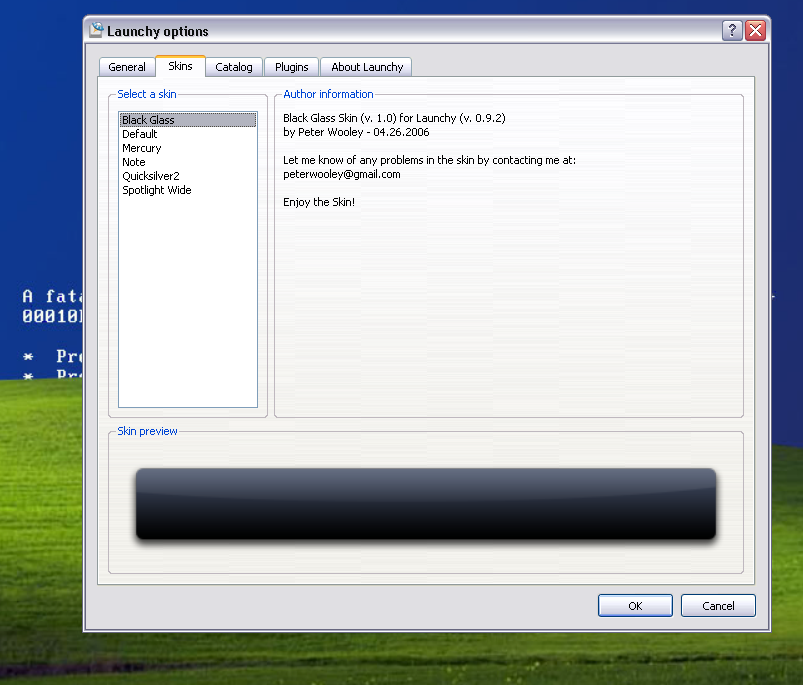Click the peterwooley@gmail.com email text
803x685 pixels.
[342, 174]
